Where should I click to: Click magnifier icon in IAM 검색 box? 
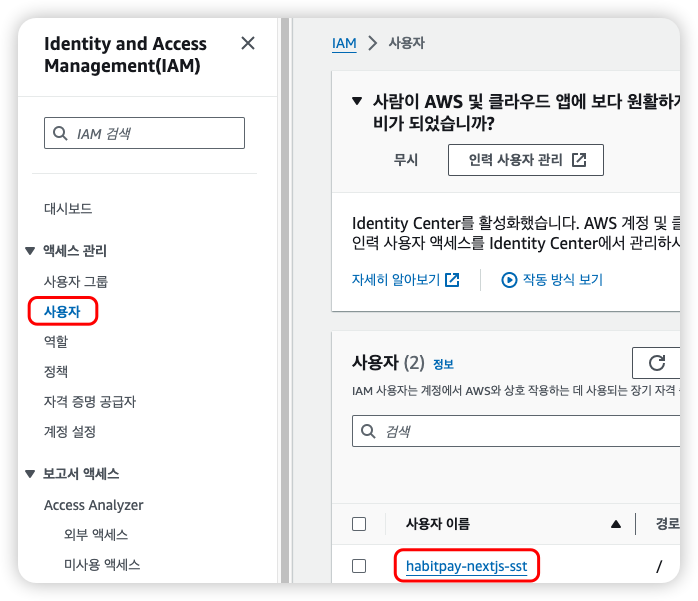61,133
